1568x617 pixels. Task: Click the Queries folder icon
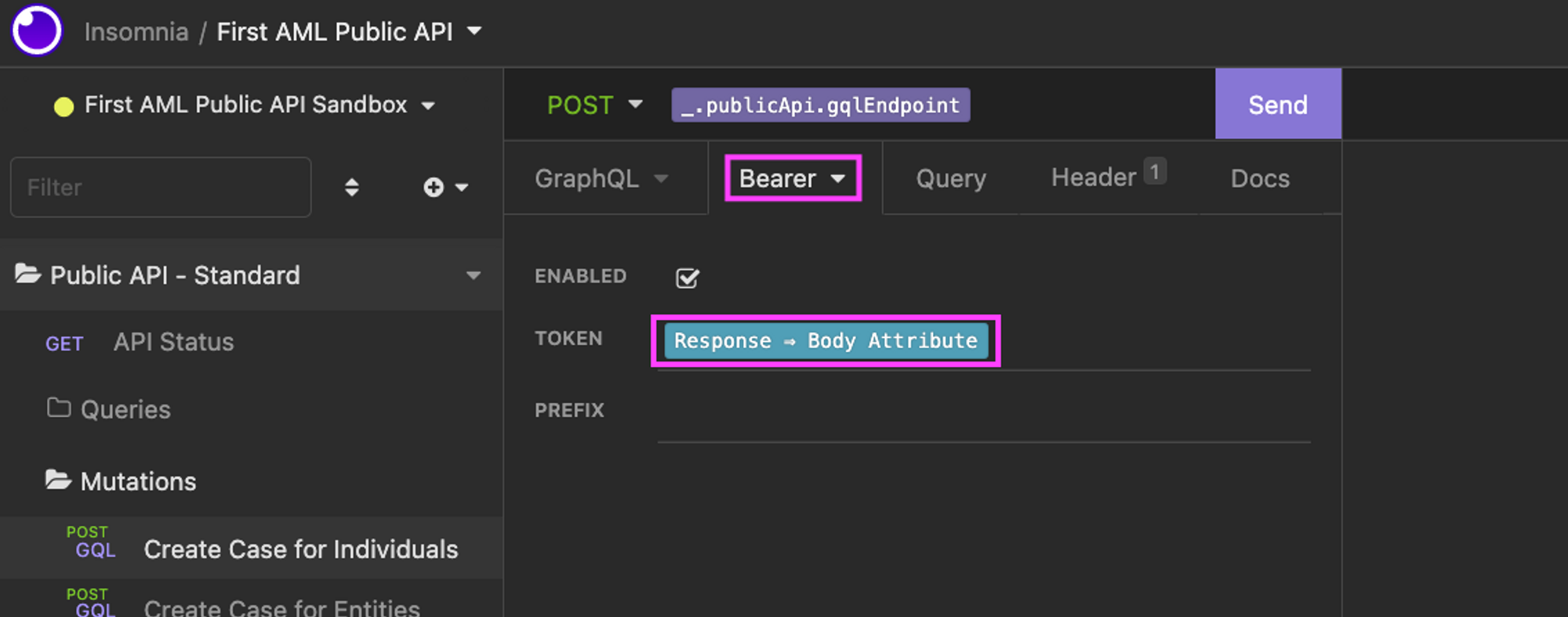tap(59, 408)
